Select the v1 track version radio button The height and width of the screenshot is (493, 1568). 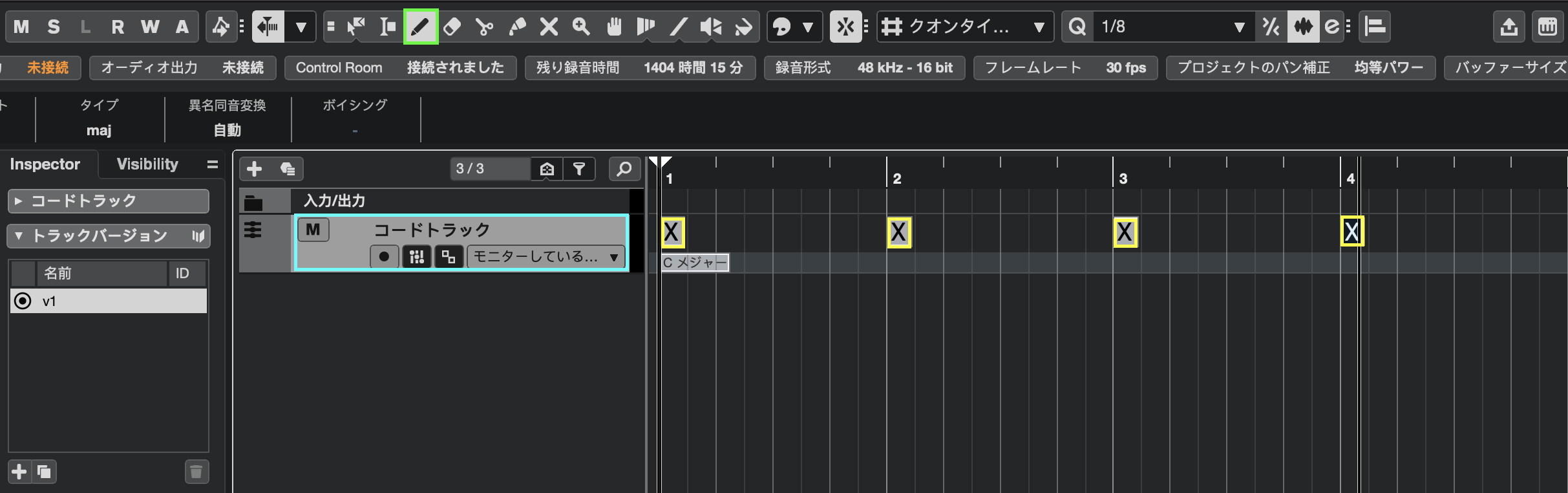(23, 301)
